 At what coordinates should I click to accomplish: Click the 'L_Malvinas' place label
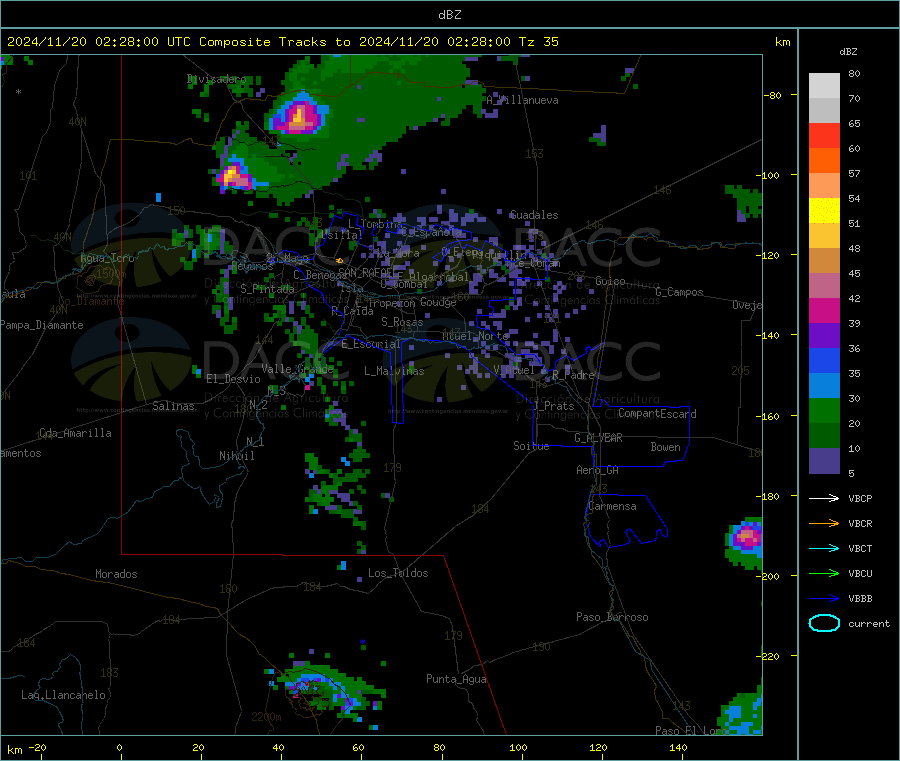(394, 371)
